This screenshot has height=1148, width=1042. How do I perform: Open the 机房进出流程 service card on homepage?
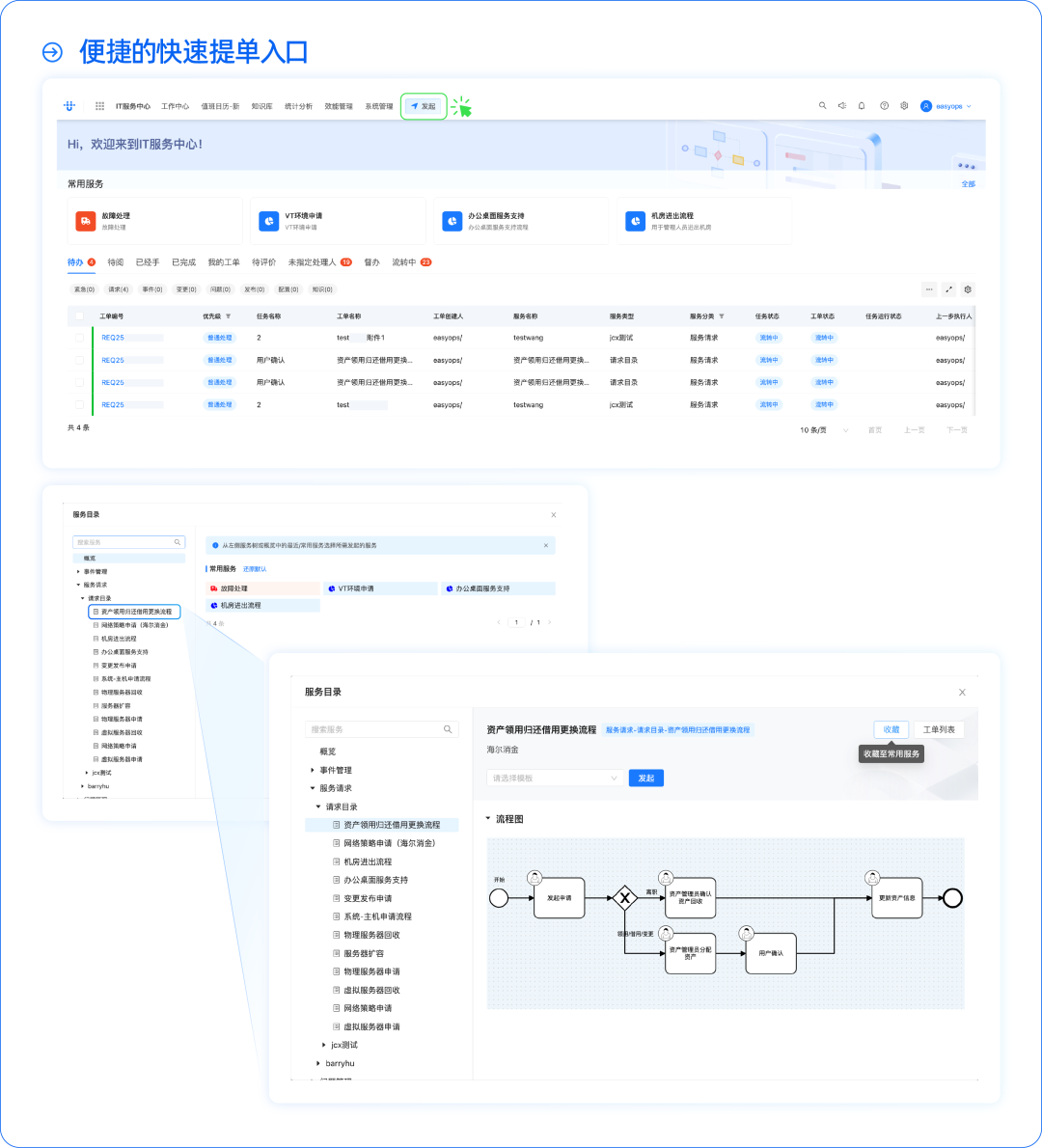(x=704, y=220)
